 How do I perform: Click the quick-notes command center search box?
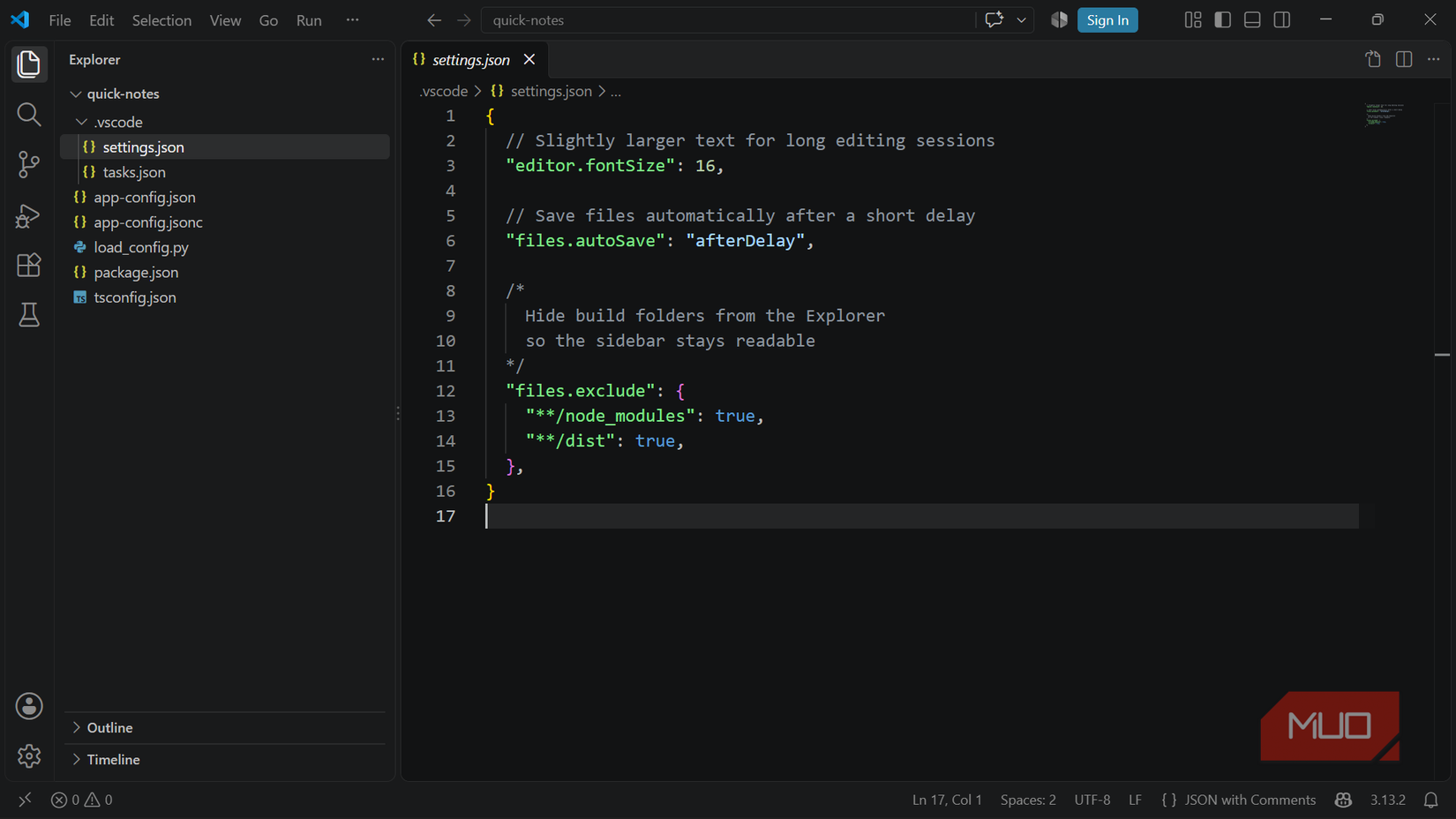point(729,20)
